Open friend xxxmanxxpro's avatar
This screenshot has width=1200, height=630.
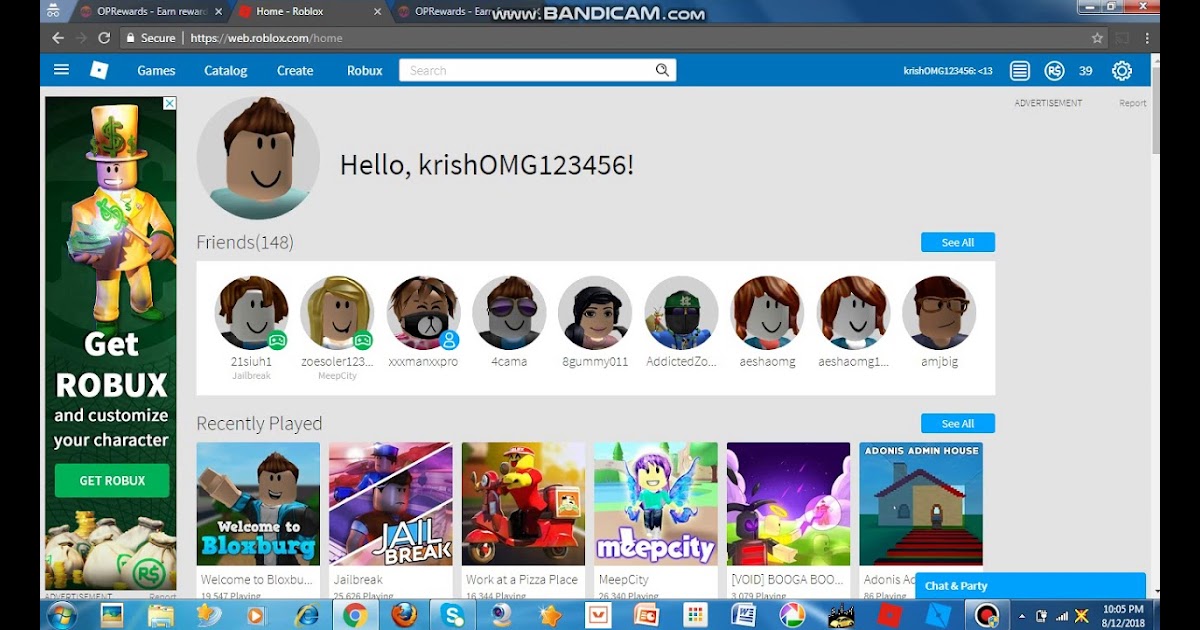point(423,313)
